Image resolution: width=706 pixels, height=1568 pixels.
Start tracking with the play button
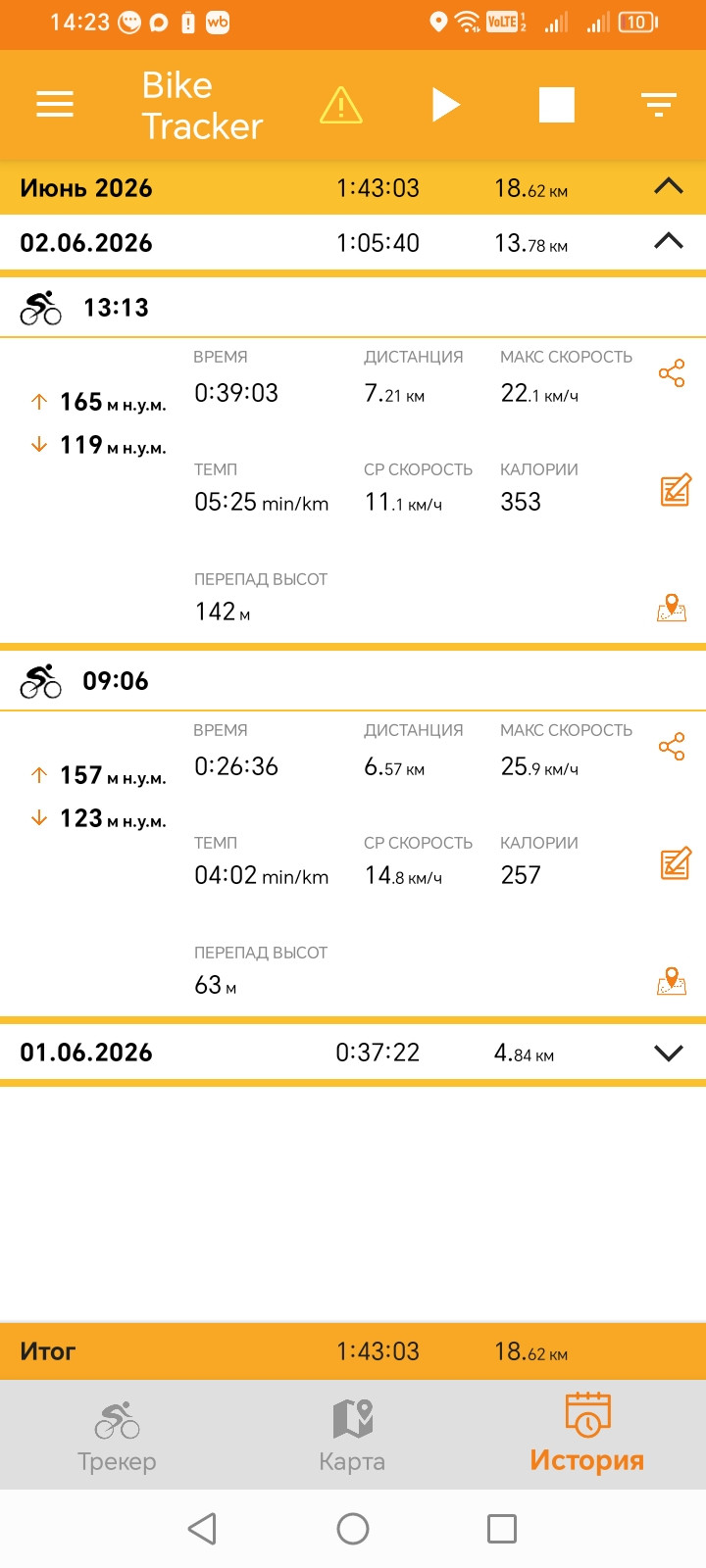tap(446, 105)
